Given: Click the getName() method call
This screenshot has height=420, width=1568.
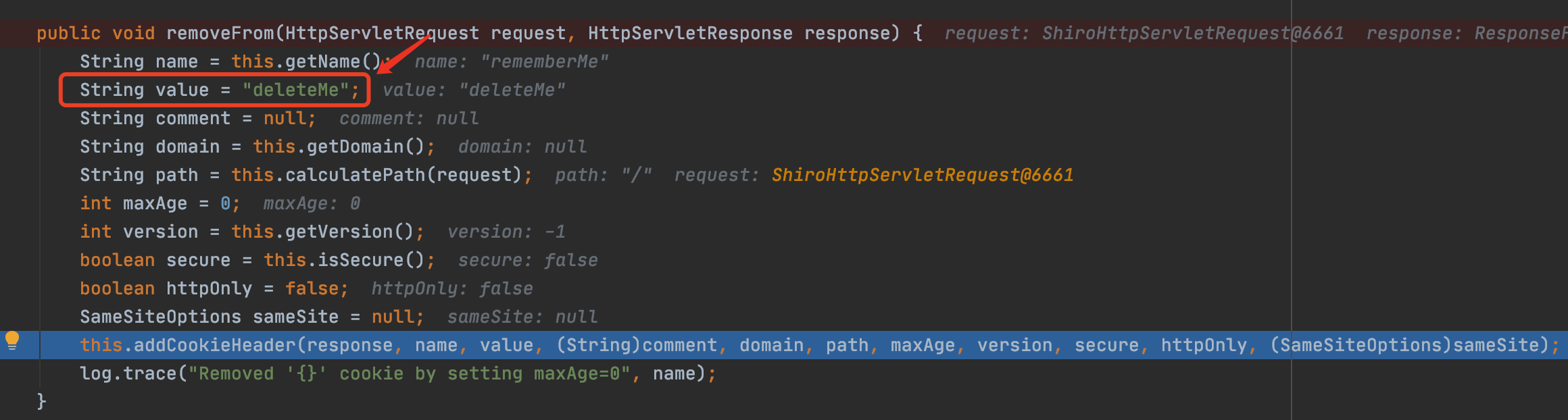Looking at the screenshot, I should tap(333, 61).
